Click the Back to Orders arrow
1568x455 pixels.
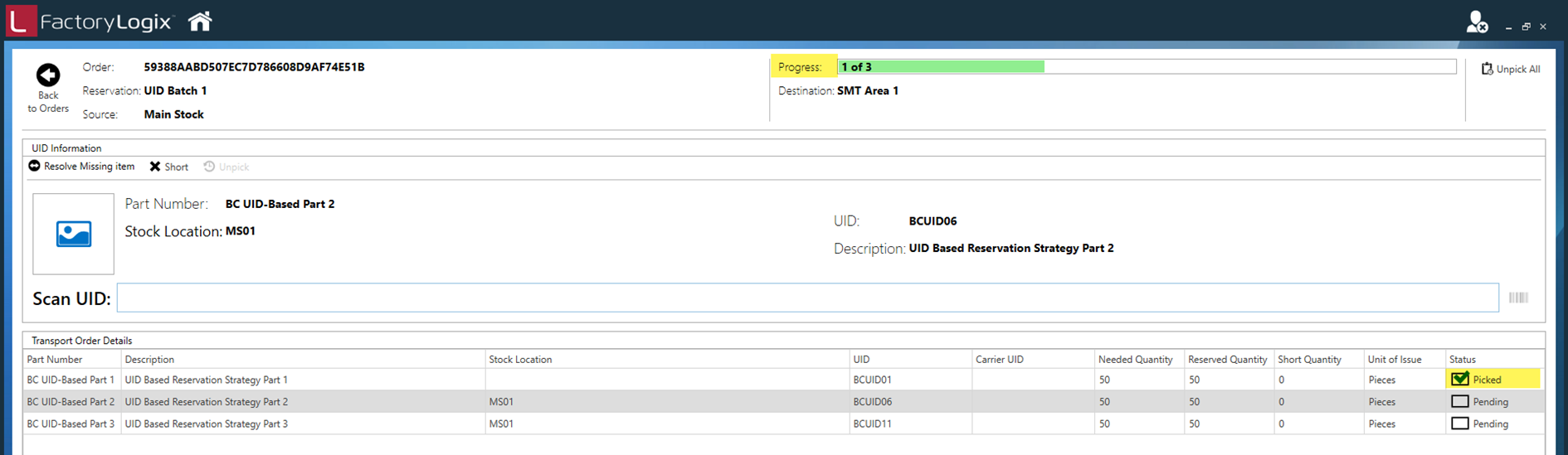pos(48,75)
